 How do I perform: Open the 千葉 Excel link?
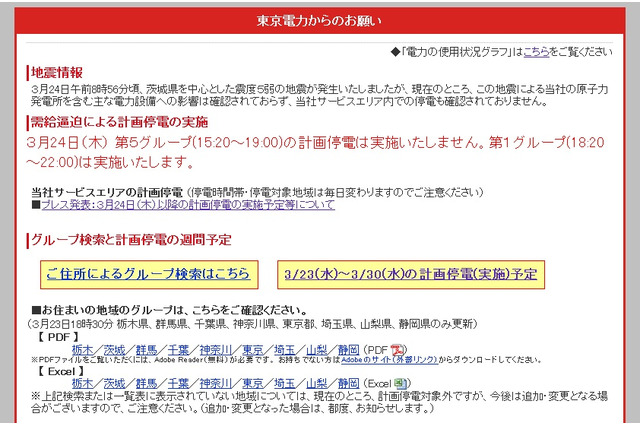coord(178,383)
